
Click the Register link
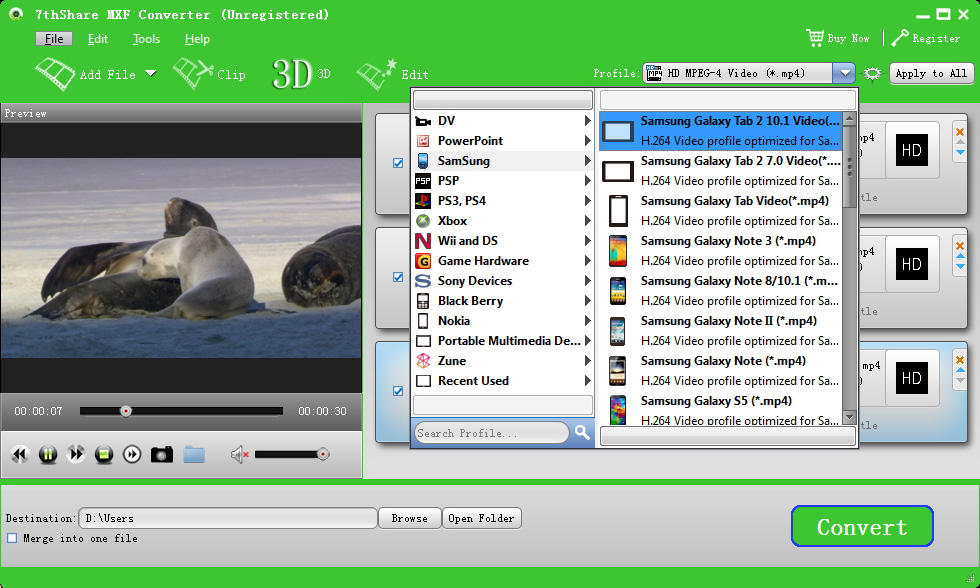(936, 38)
